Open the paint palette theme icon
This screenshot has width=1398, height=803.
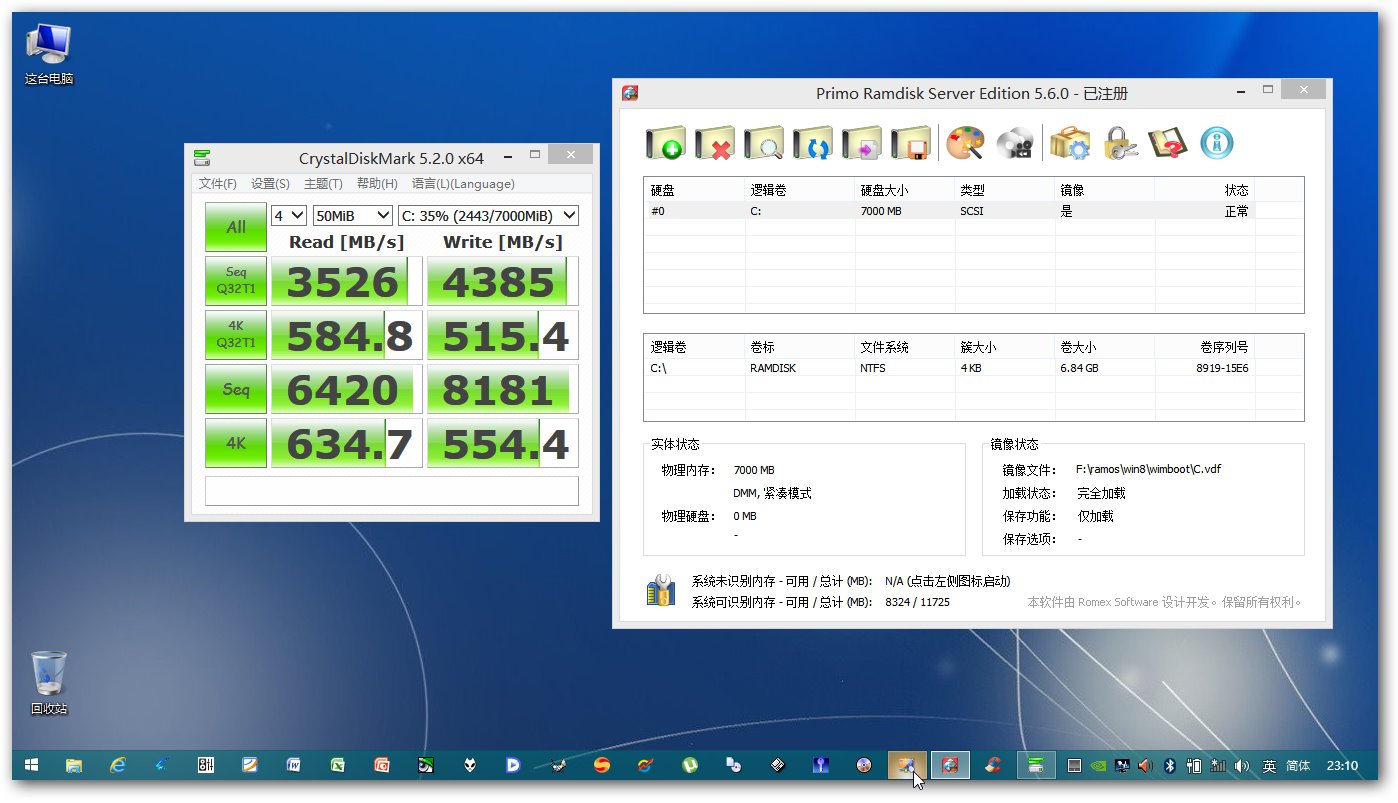point(965,143)
